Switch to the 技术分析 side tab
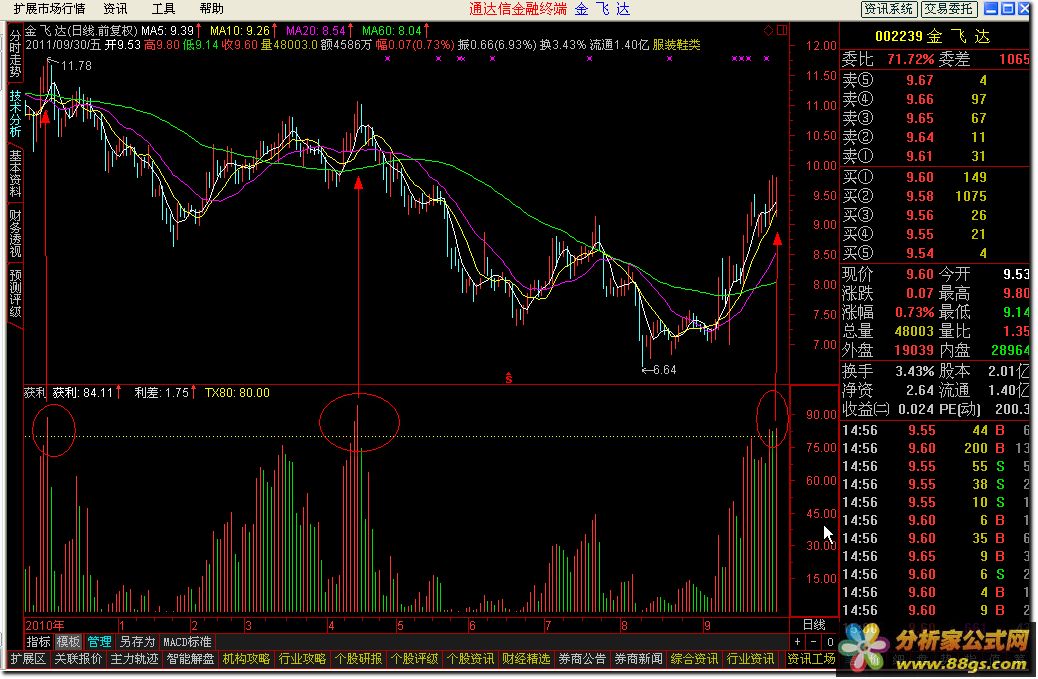Screen dimensions: 1038x679 click(15, 113)
